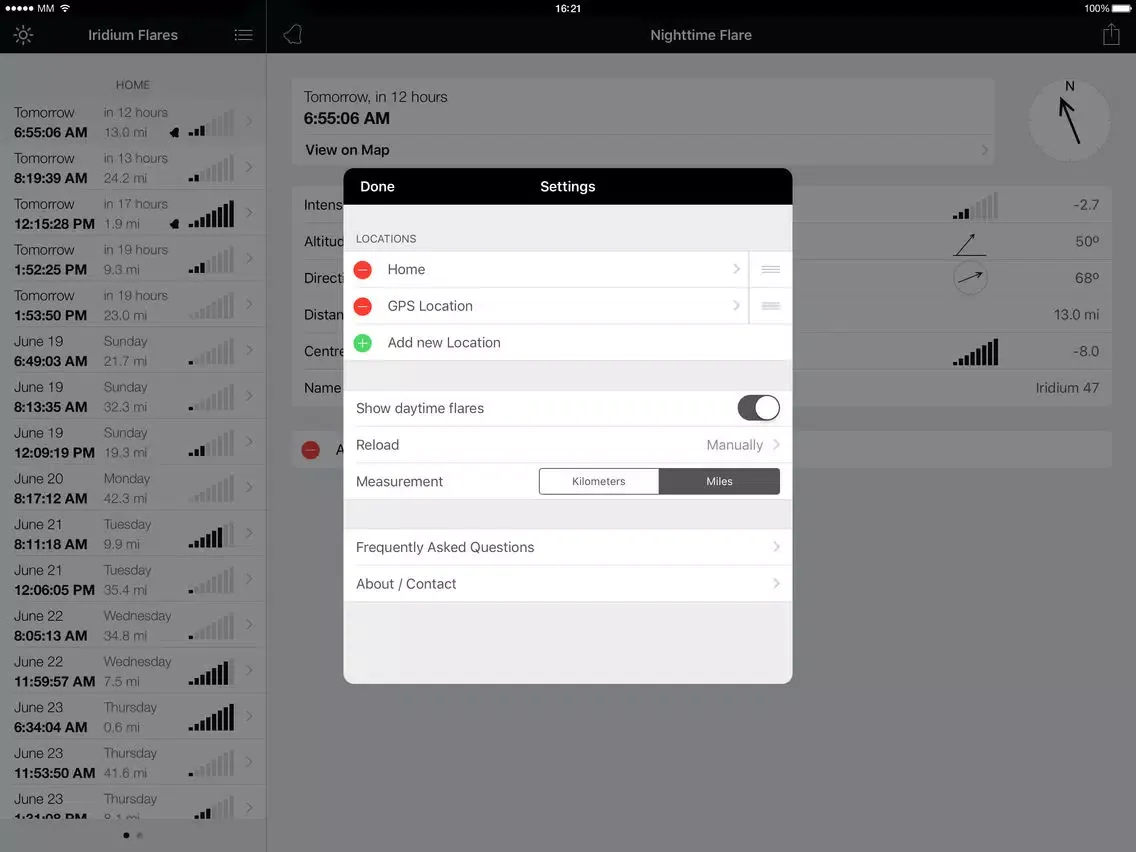Open Reload option set to Manually
Screen dimensions: 1136x852
click(567, 445)
